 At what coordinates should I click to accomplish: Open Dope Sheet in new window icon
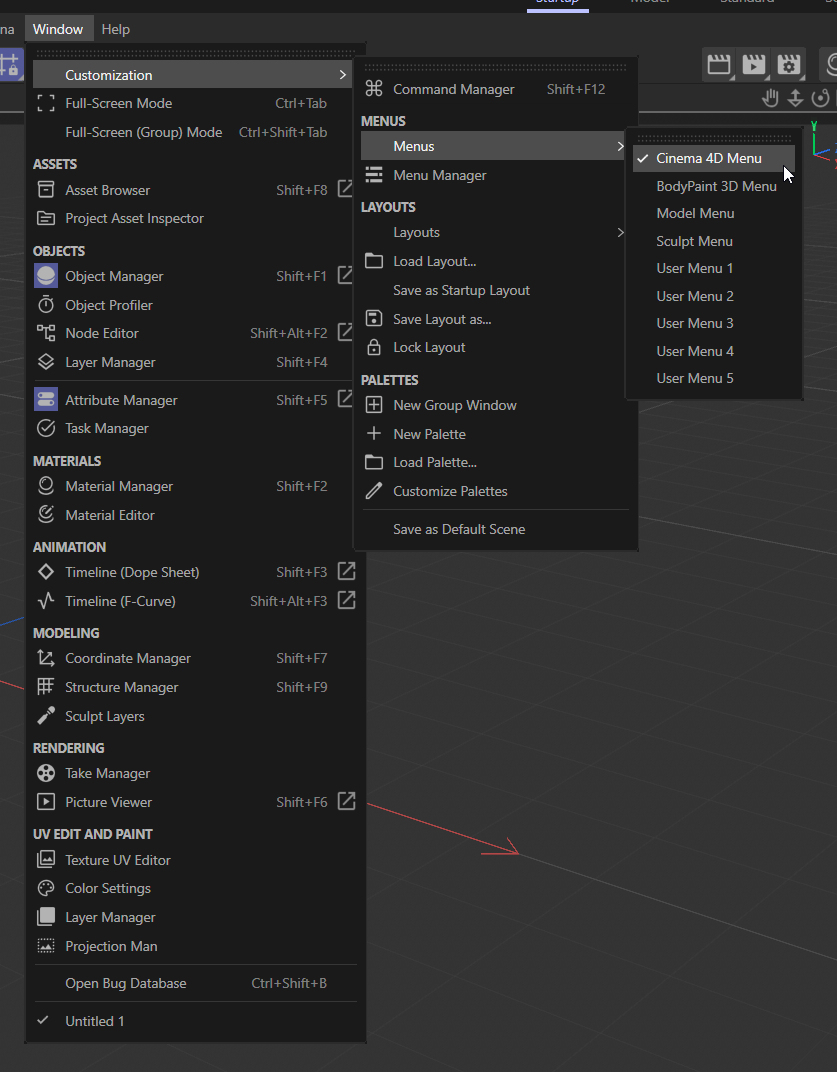point(347,571)
